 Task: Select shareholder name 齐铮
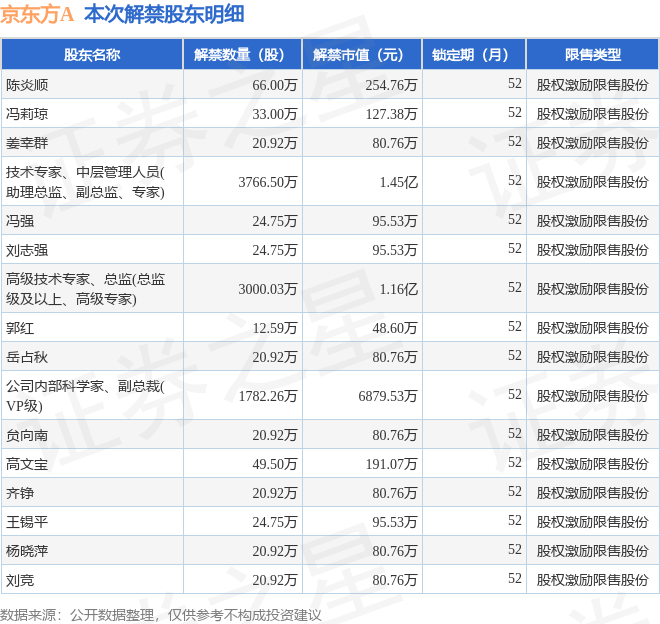click(20, 493)
